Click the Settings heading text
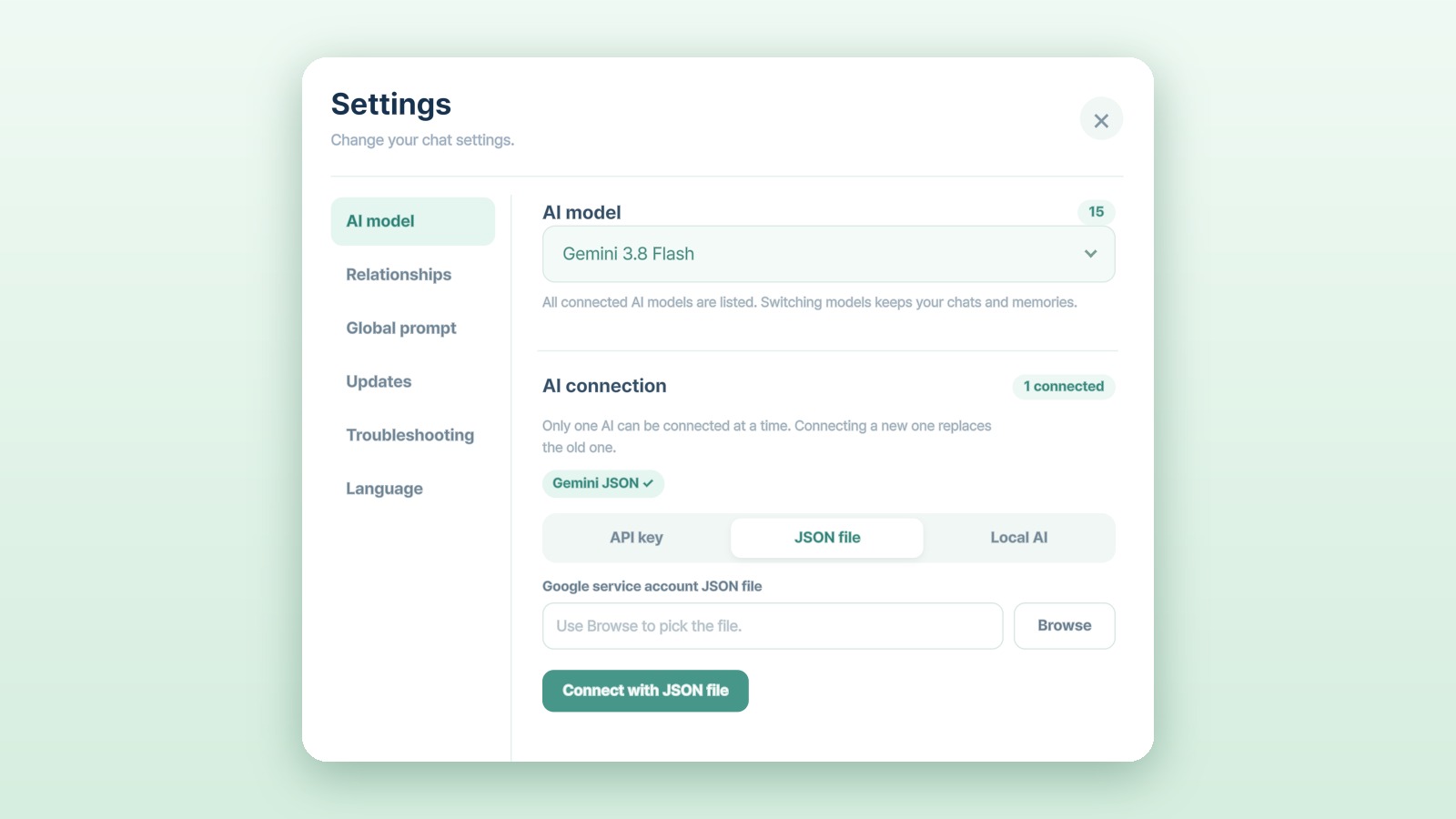The width and height of the screenshot is (1456, 819). point(391,105)
